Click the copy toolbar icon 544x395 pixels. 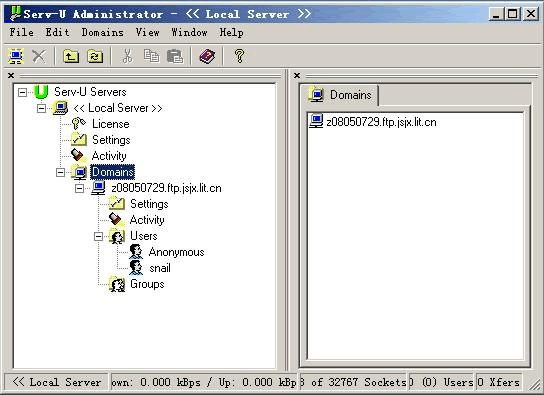click(151, 56)
